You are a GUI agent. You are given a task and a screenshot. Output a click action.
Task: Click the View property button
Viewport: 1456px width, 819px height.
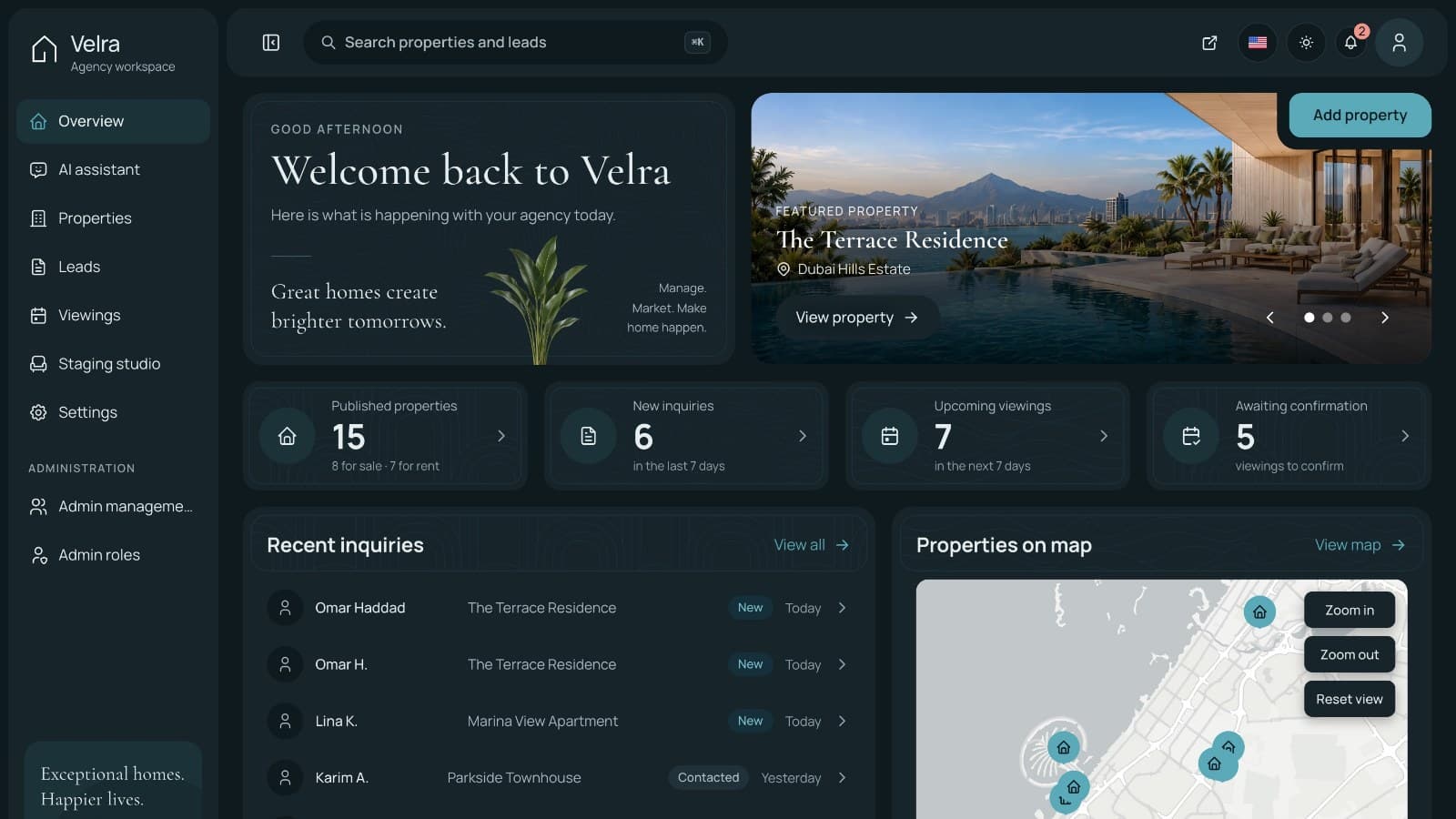(856, 318)
